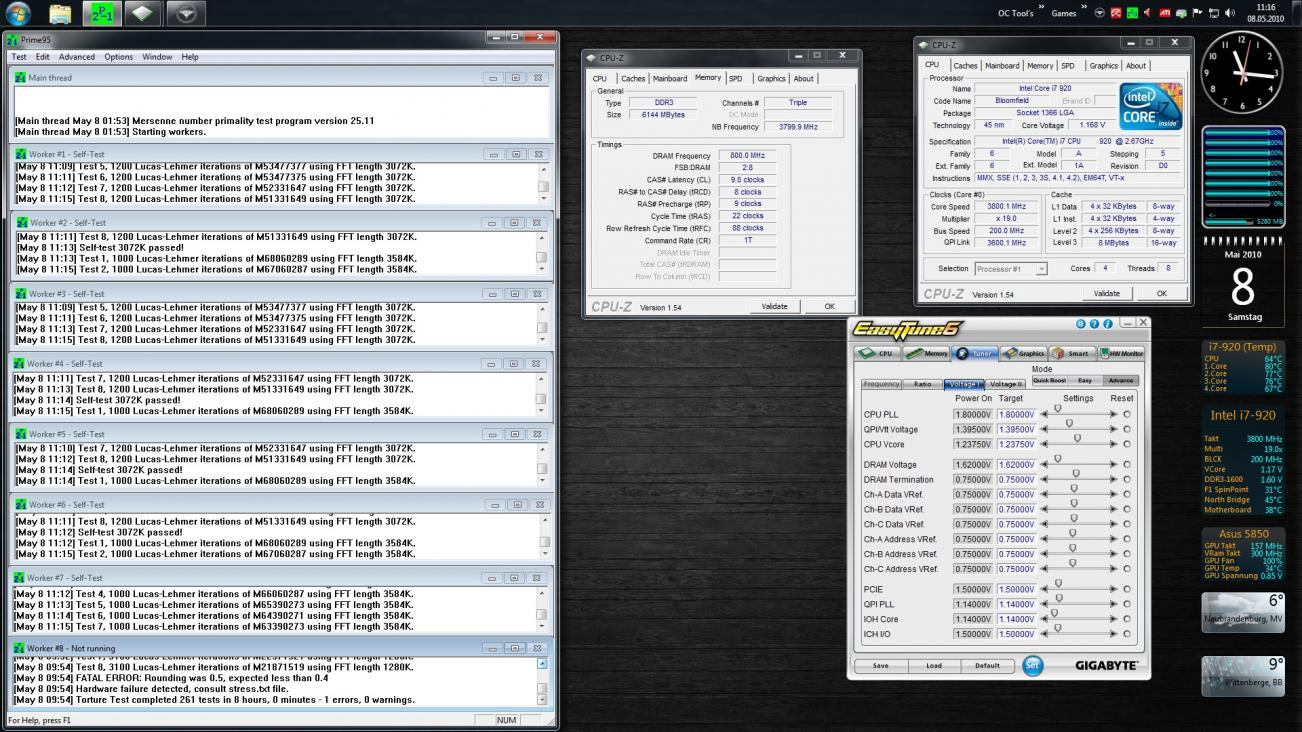Select the QPI/Vtt Voltage reset radio button
The width and height of the screenshot is (1302, 732).
(x=1127, y=429)
